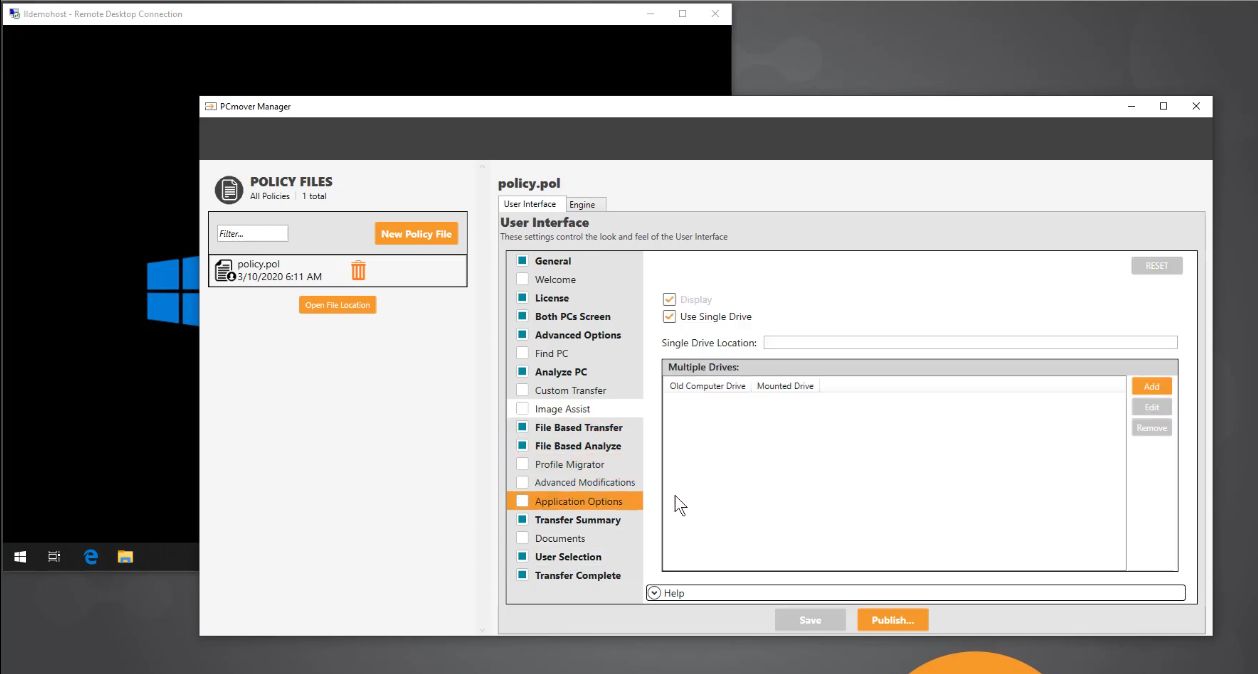
Task: Open the Windows Start menu
Action: [x=20, y=557]
